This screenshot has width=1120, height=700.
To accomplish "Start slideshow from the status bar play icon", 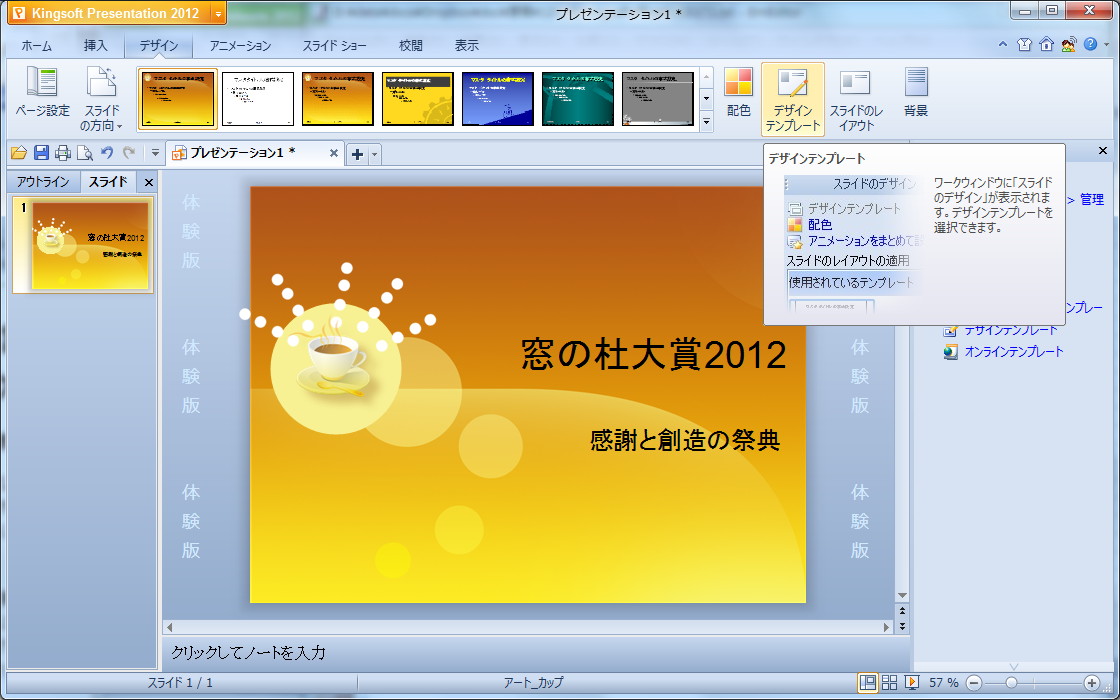I will pyautogui.click(x=912, y=683).
